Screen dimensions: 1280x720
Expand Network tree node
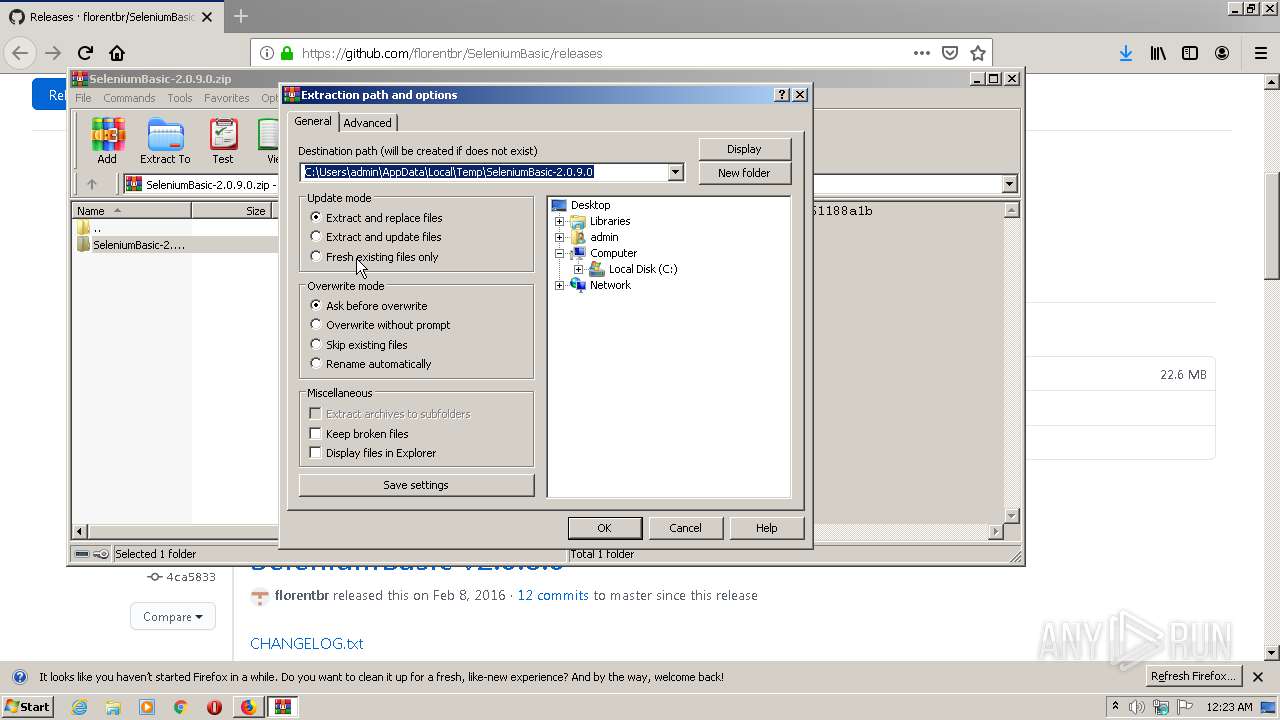pyautogui.click(x=560, y=285)
